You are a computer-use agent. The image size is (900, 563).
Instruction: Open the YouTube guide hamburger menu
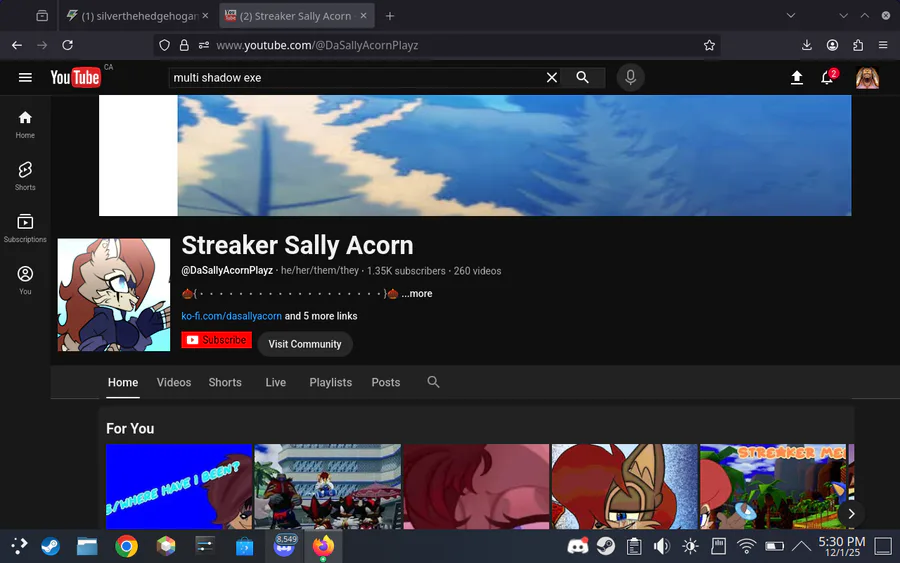[x=25, y=77]
